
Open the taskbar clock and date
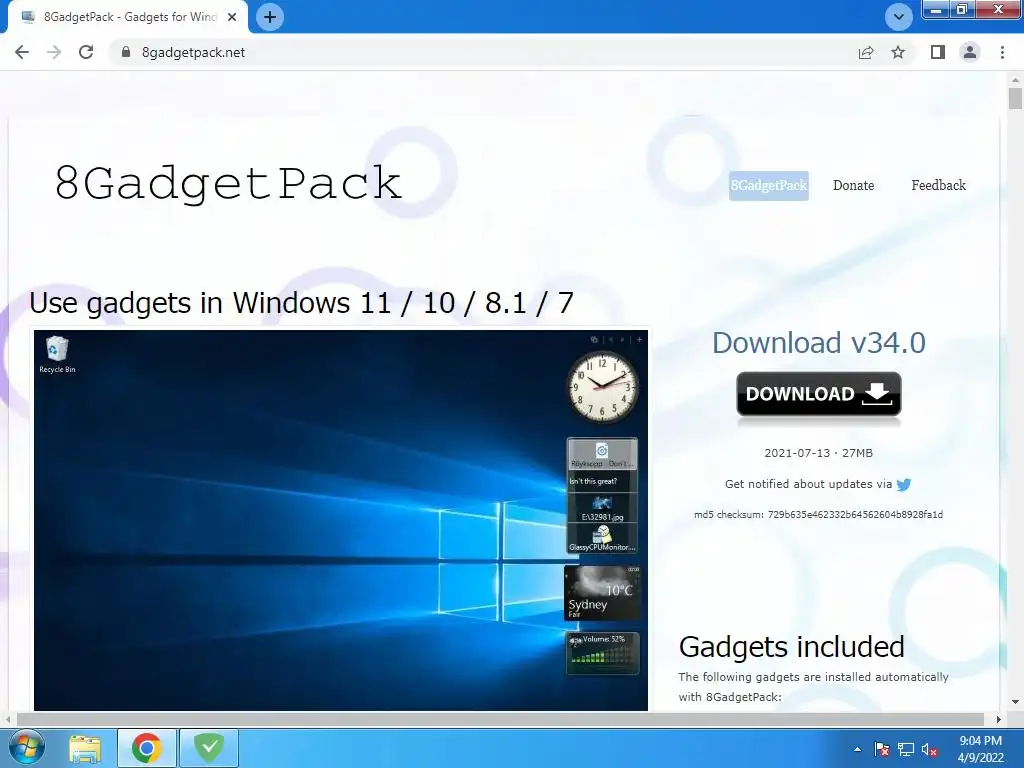click(981, 749)
